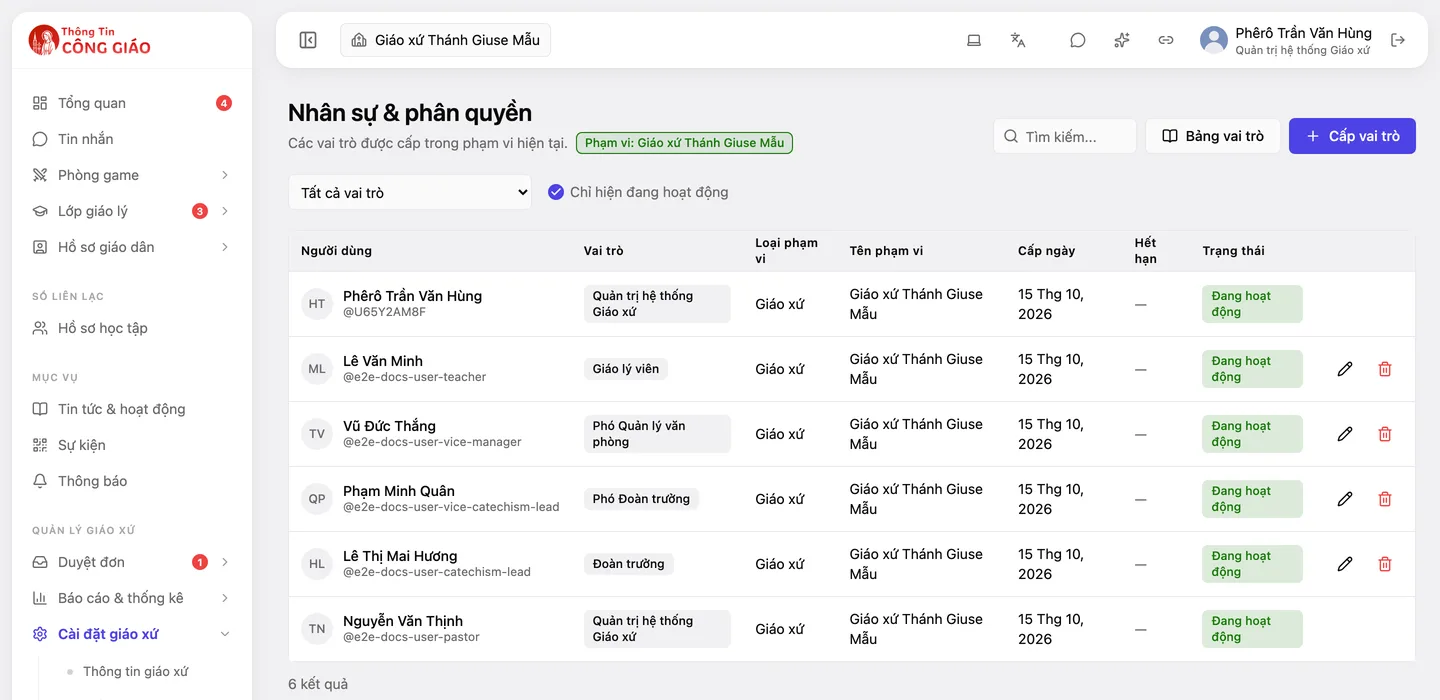Click the link chain icon in header
Viewport: 1440px width, 700px height.
tap(1166, 40)
